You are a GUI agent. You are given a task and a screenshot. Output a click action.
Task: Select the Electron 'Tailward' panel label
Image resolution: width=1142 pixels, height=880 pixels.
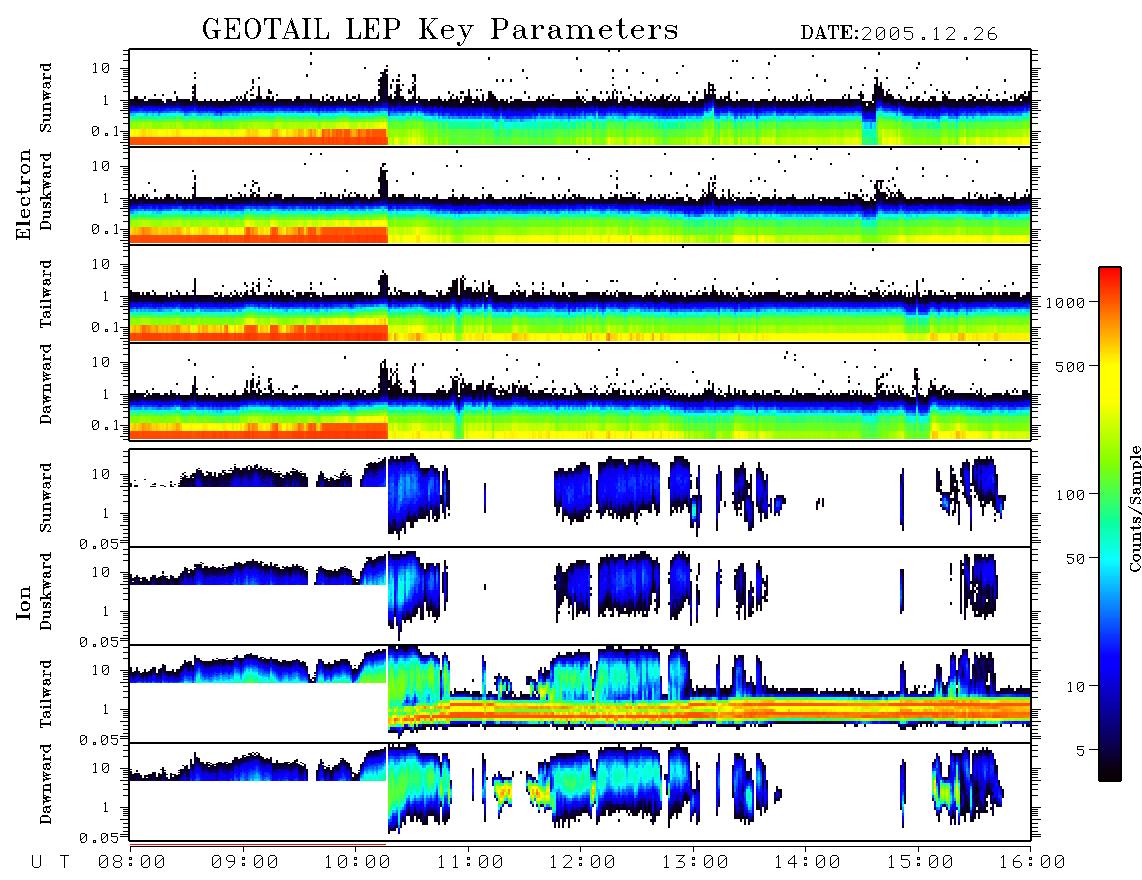(x=46, y=294)
